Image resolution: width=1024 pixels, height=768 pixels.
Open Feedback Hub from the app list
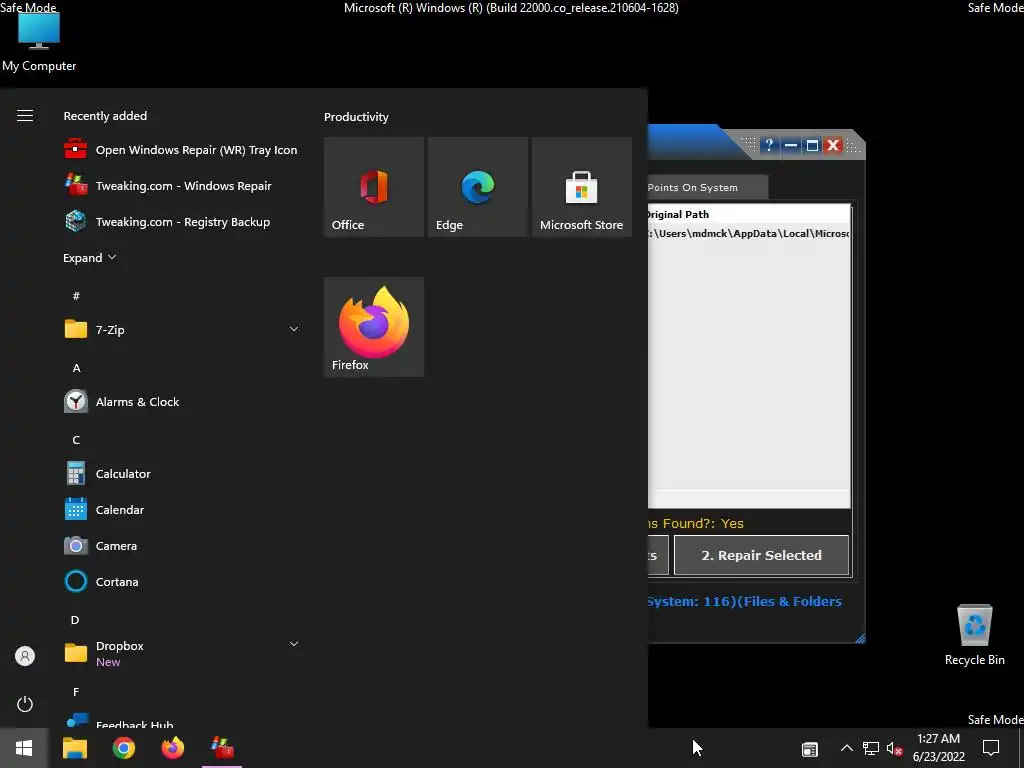pos(182,720)
